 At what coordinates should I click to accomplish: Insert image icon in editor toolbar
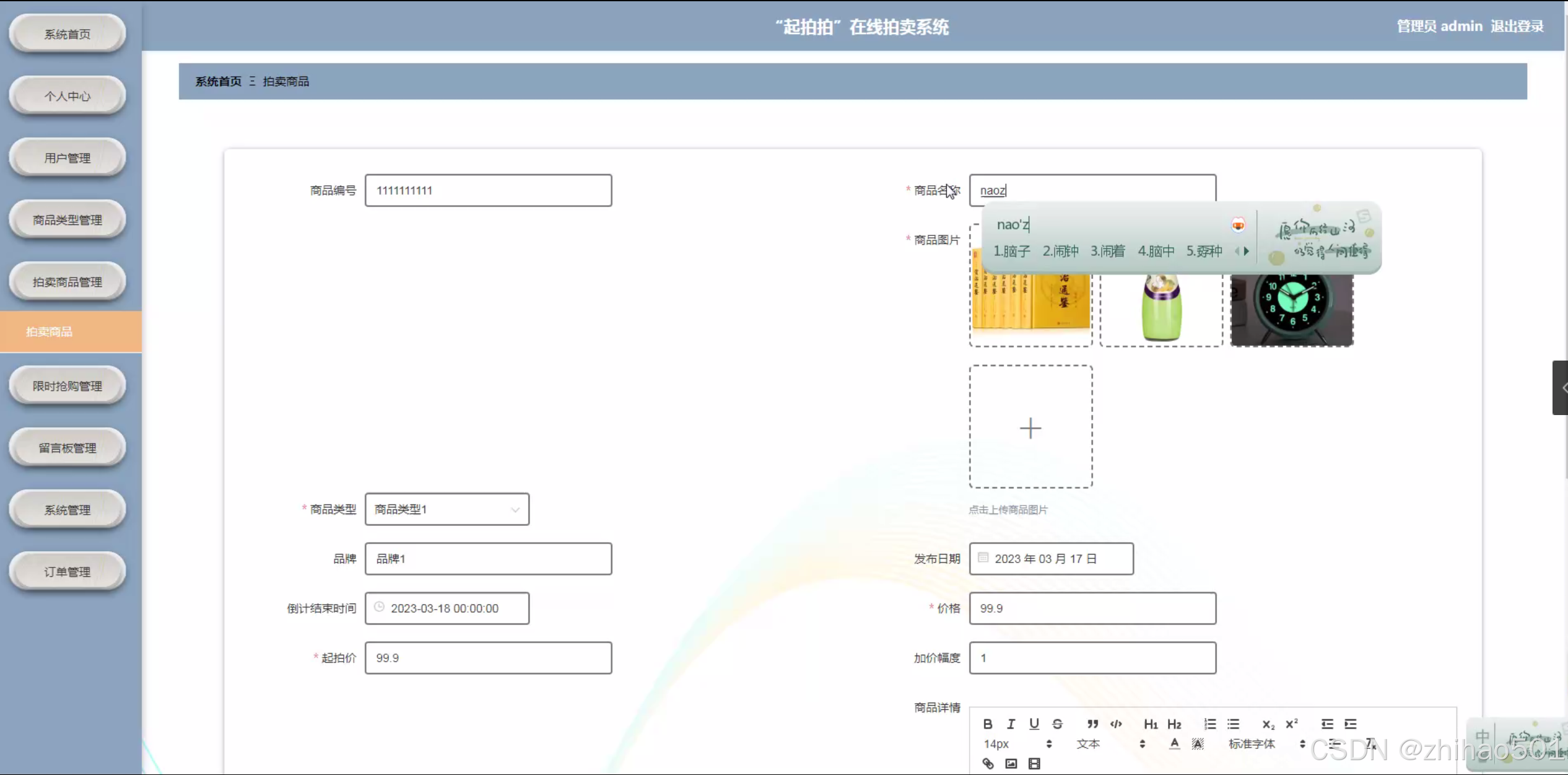point(1011,763)
